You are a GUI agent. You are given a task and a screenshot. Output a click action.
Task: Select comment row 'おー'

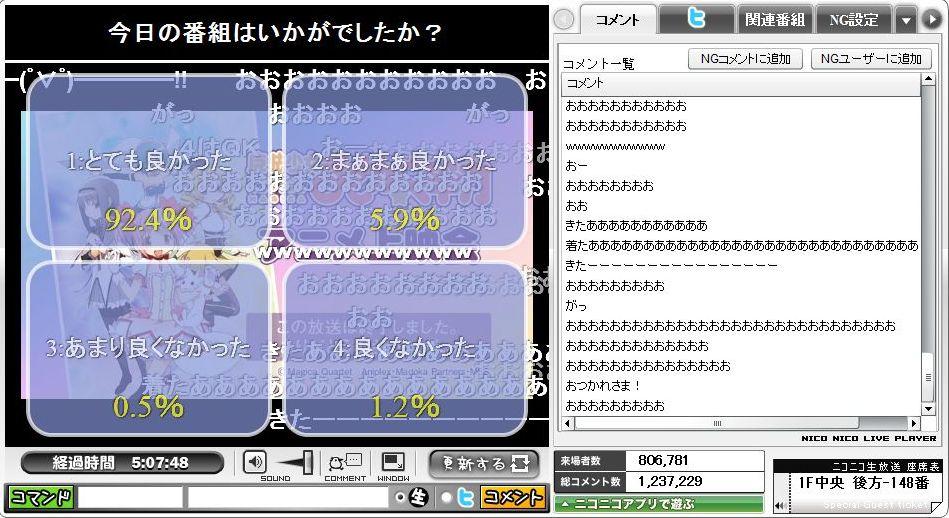point(741,166)
